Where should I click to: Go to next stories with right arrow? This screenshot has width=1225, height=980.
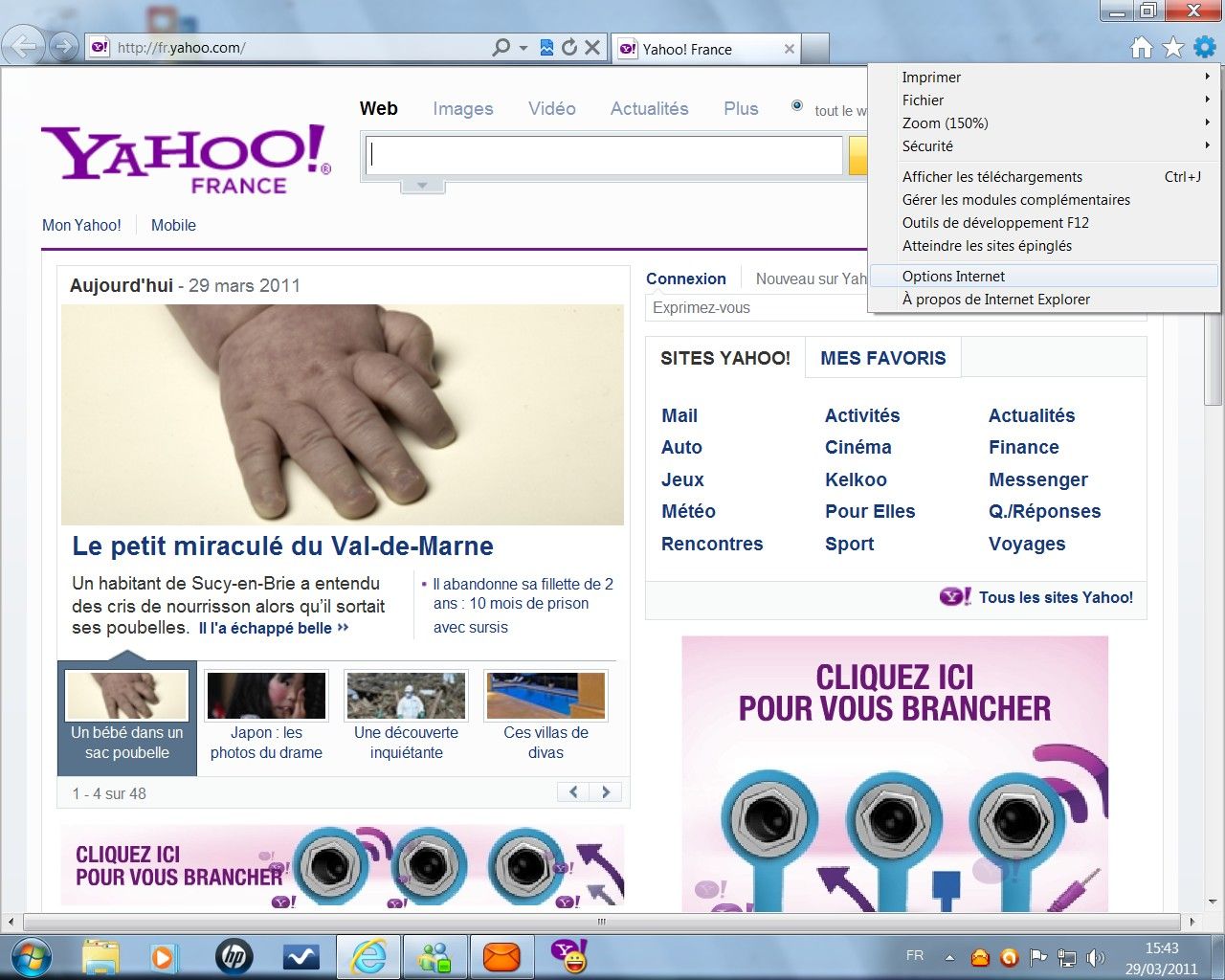coord(606,791)
